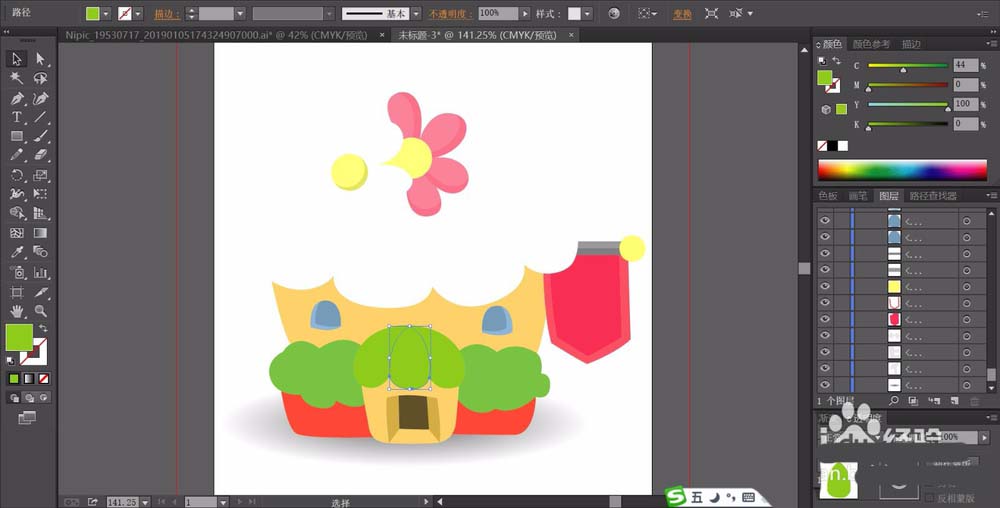Select the Symbol Sprayer tool

click(x=17, y=273)
